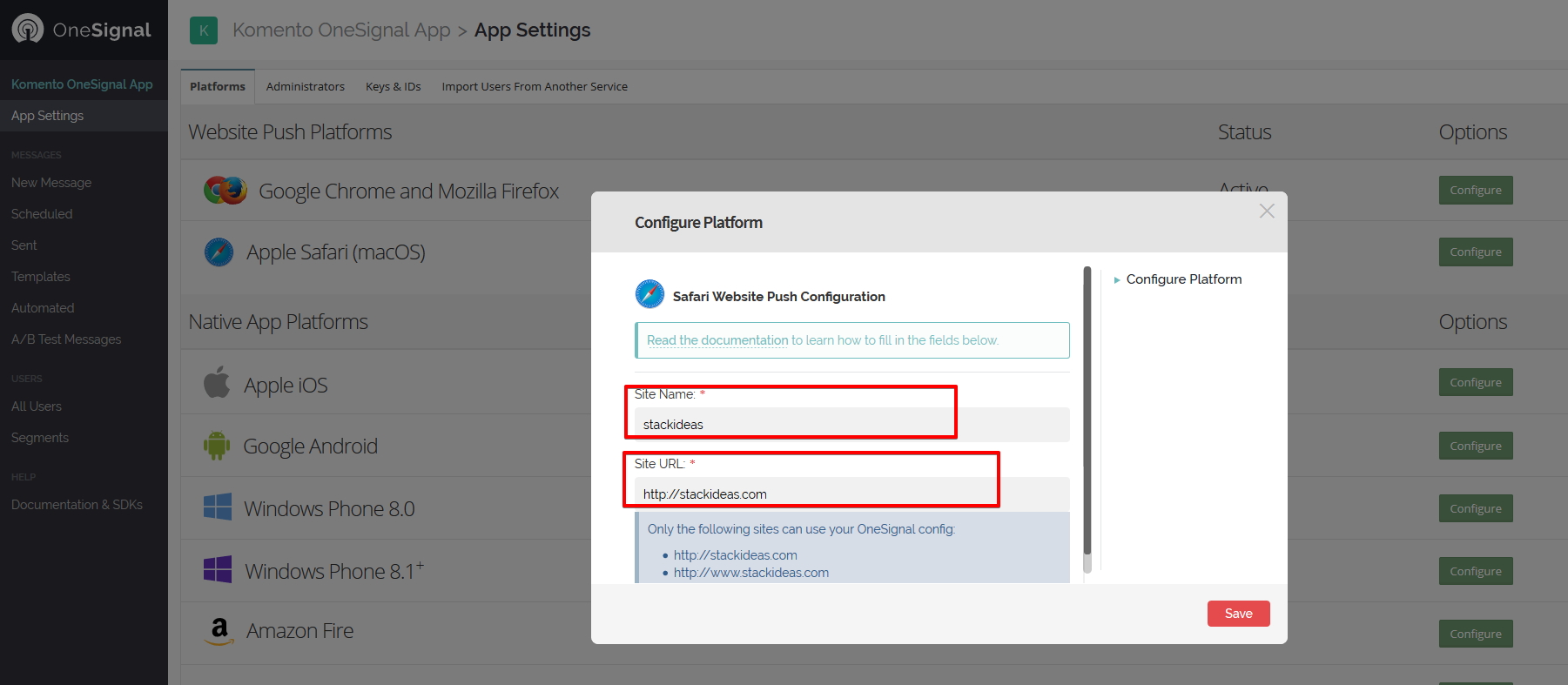Switch to the Platforms tab
The height and width of the screenshot is (685, 1568).
tap(218, 86)
